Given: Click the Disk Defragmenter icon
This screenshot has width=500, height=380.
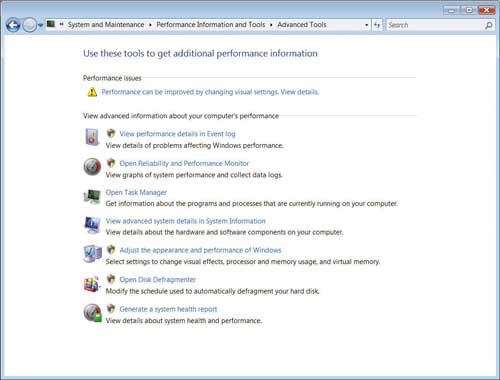Looking at the screenshot, I should coord(92,284).
